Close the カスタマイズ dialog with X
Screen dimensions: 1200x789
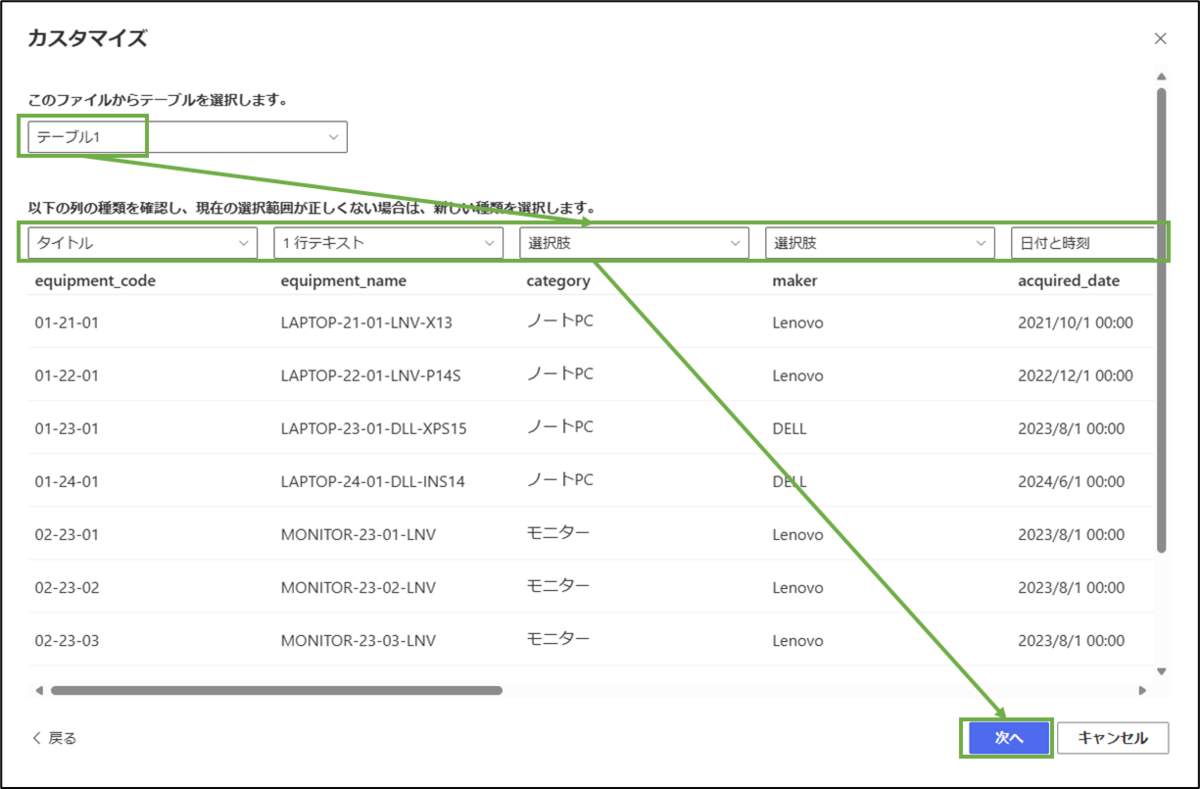click(1160, 39)
